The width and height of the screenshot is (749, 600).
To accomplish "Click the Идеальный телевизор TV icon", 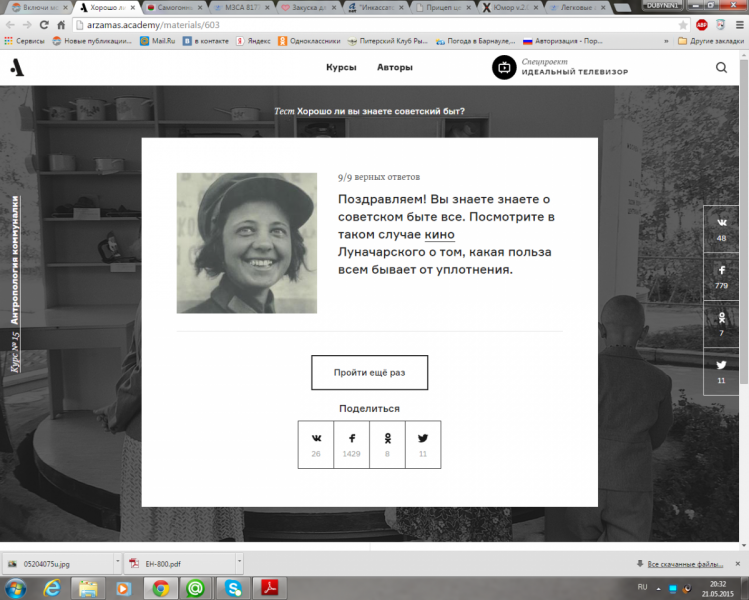I will pyautogui.click(x=504, y=67).
